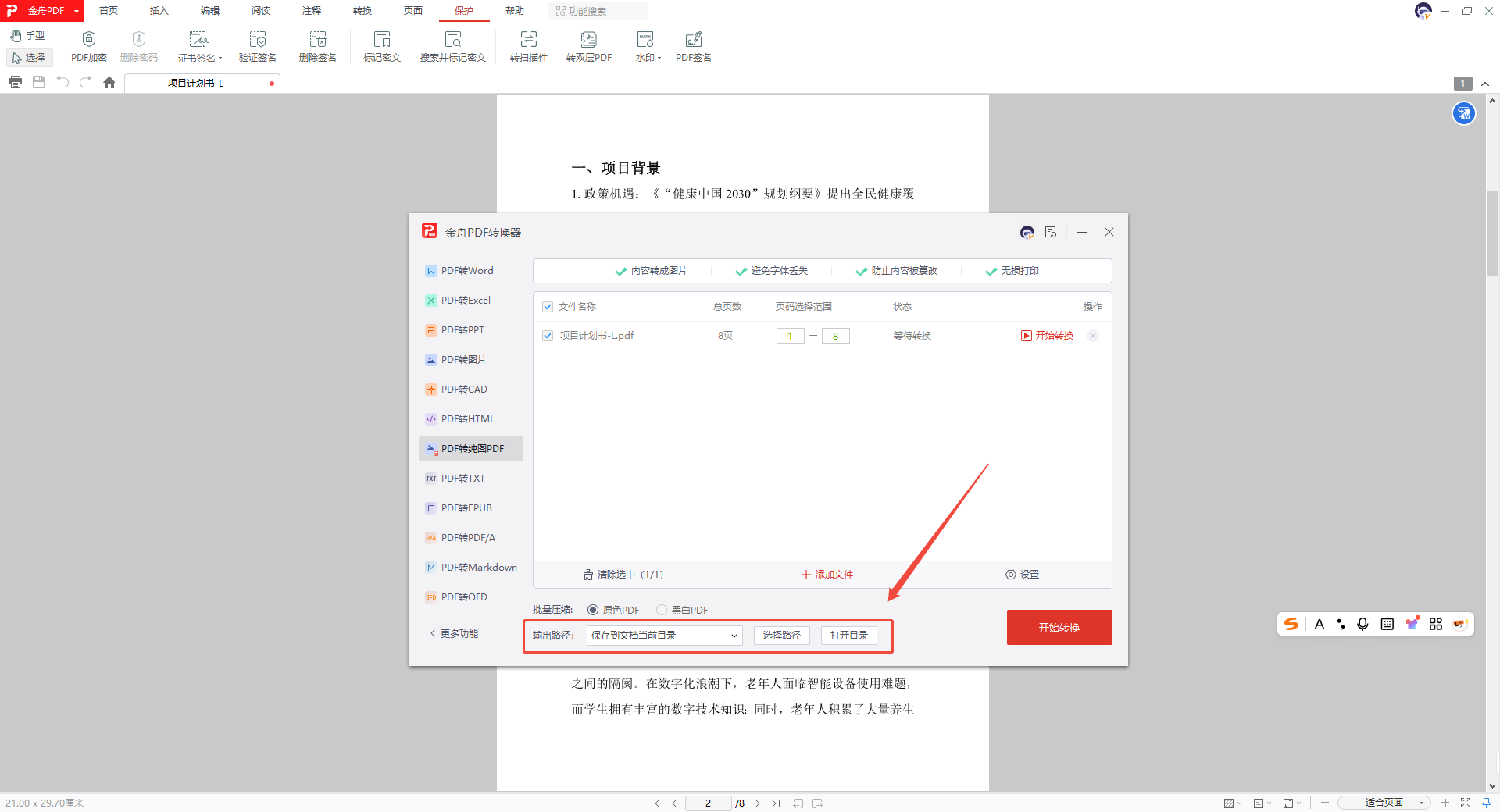
Task: Click the undo arrow icon
Action: click(x=62, y=83)
